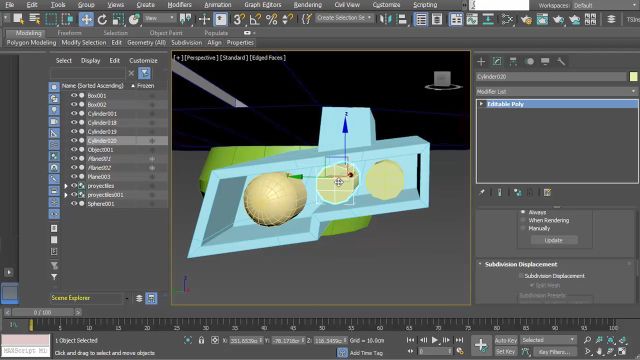Click the Mirror tool icon
Image resolution: width=640 pixels, height=360 pixels.
[x=385, y=19]
